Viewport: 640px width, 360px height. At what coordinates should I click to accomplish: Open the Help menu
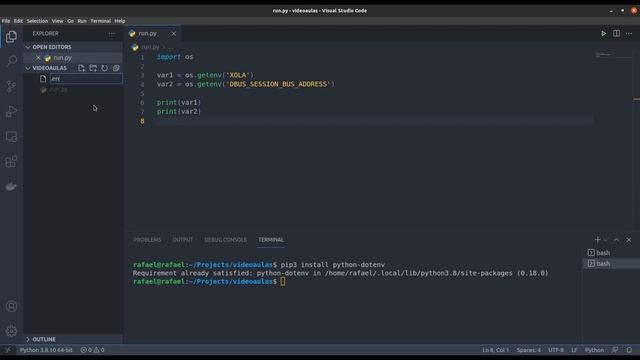[x=120, y=21]
